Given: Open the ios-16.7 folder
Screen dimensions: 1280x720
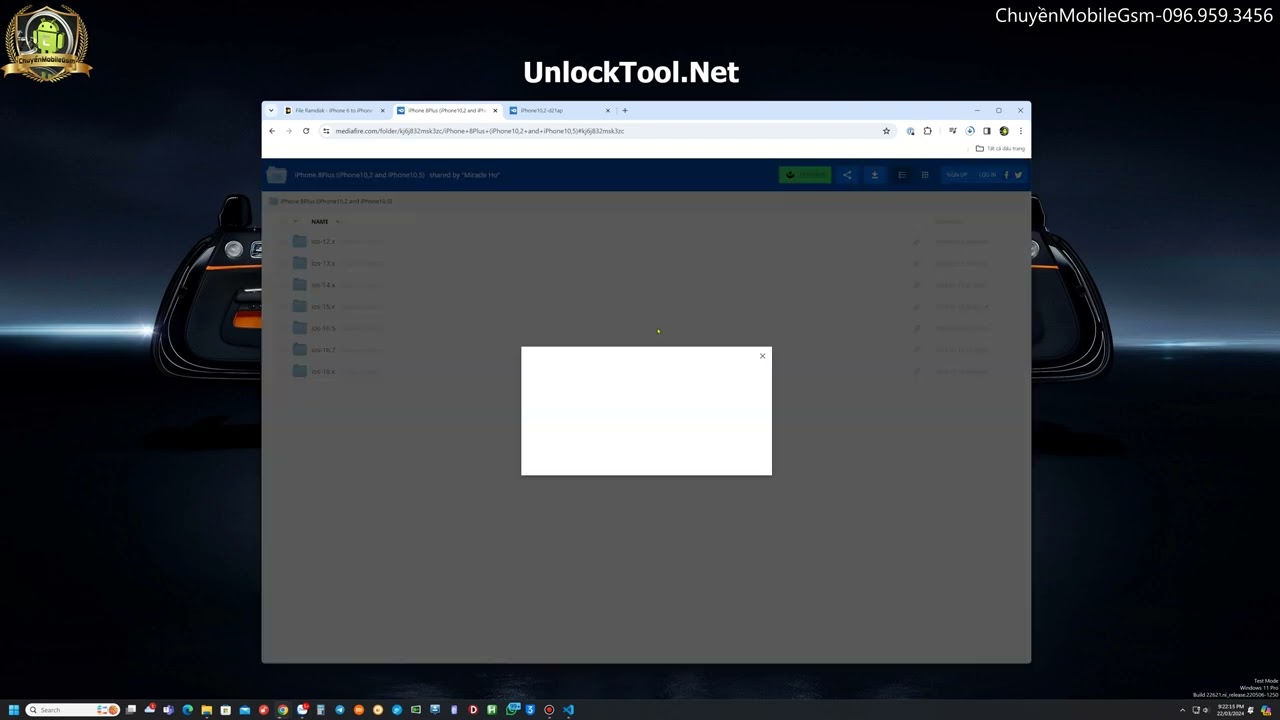Looking at the screenshot, I should click(322, 350).
